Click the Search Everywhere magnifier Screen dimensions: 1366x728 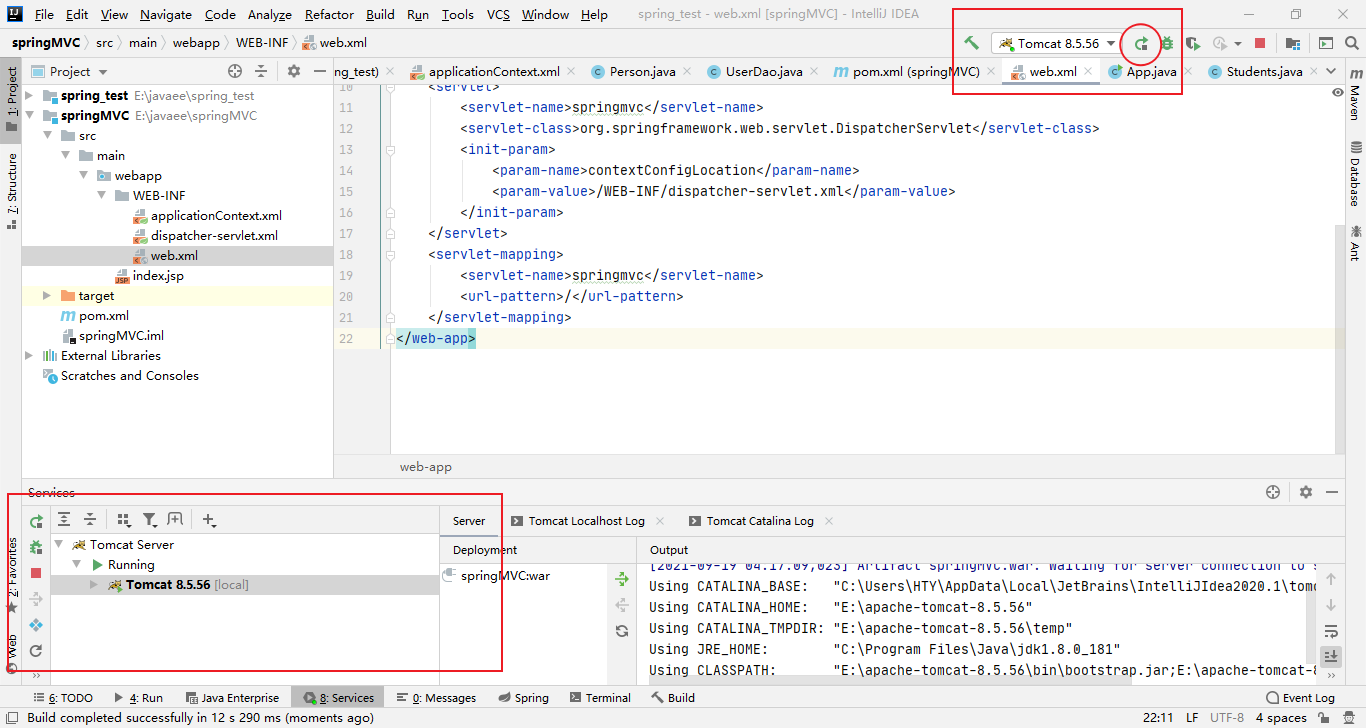coord(1350,43)
